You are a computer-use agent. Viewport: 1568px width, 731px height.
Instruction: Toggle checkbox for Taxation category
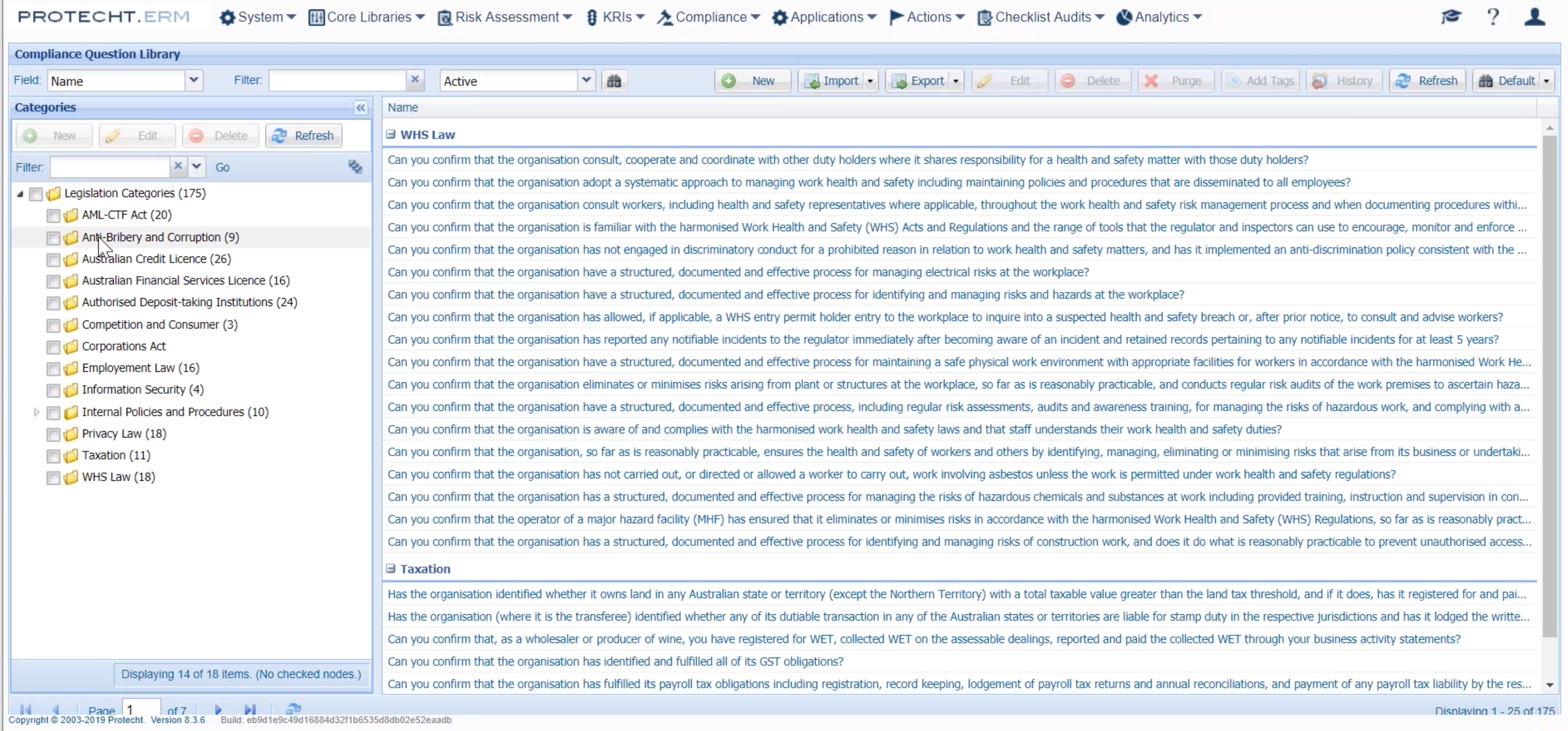[52, 455]
